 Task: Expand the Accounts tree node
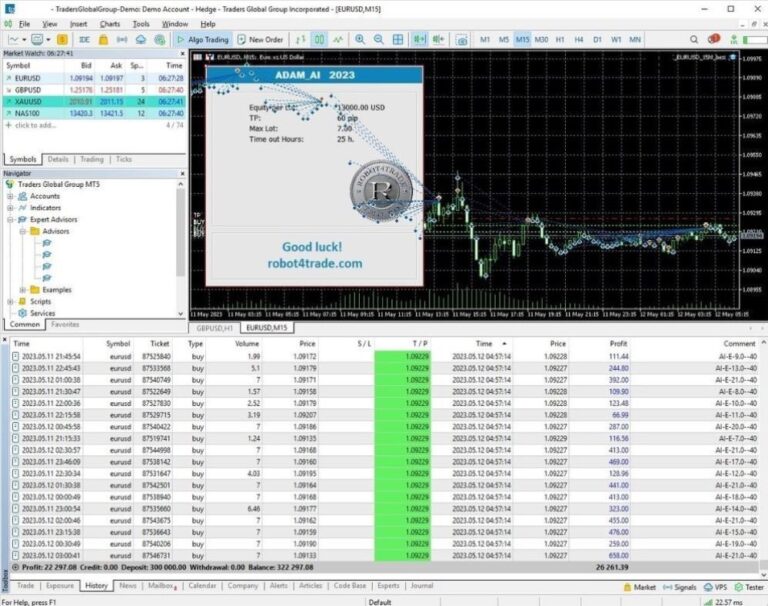tap(10, 196)
